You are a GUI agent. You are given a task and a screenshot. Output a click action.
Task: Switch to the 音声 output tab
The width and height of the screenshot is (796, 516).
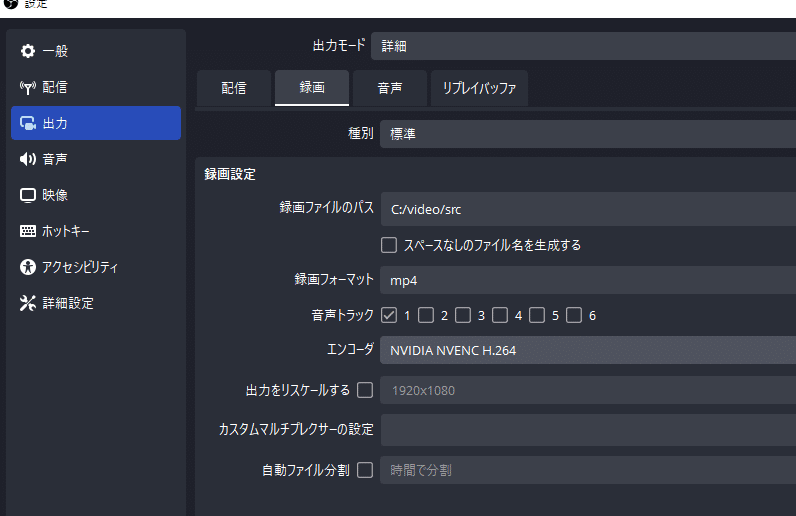coord(390,88)
